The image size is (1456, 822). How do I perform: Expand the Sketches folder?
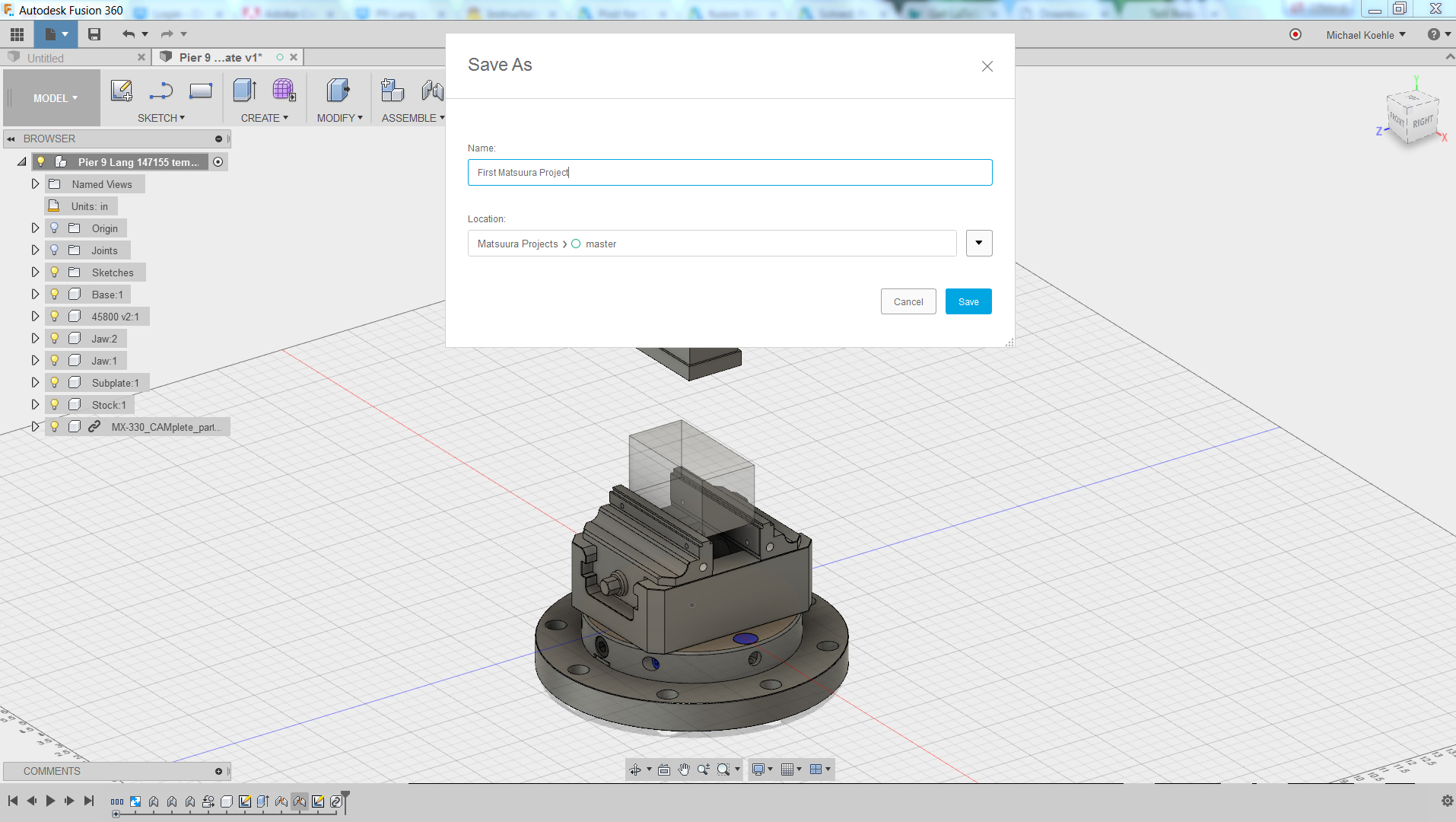35,272
